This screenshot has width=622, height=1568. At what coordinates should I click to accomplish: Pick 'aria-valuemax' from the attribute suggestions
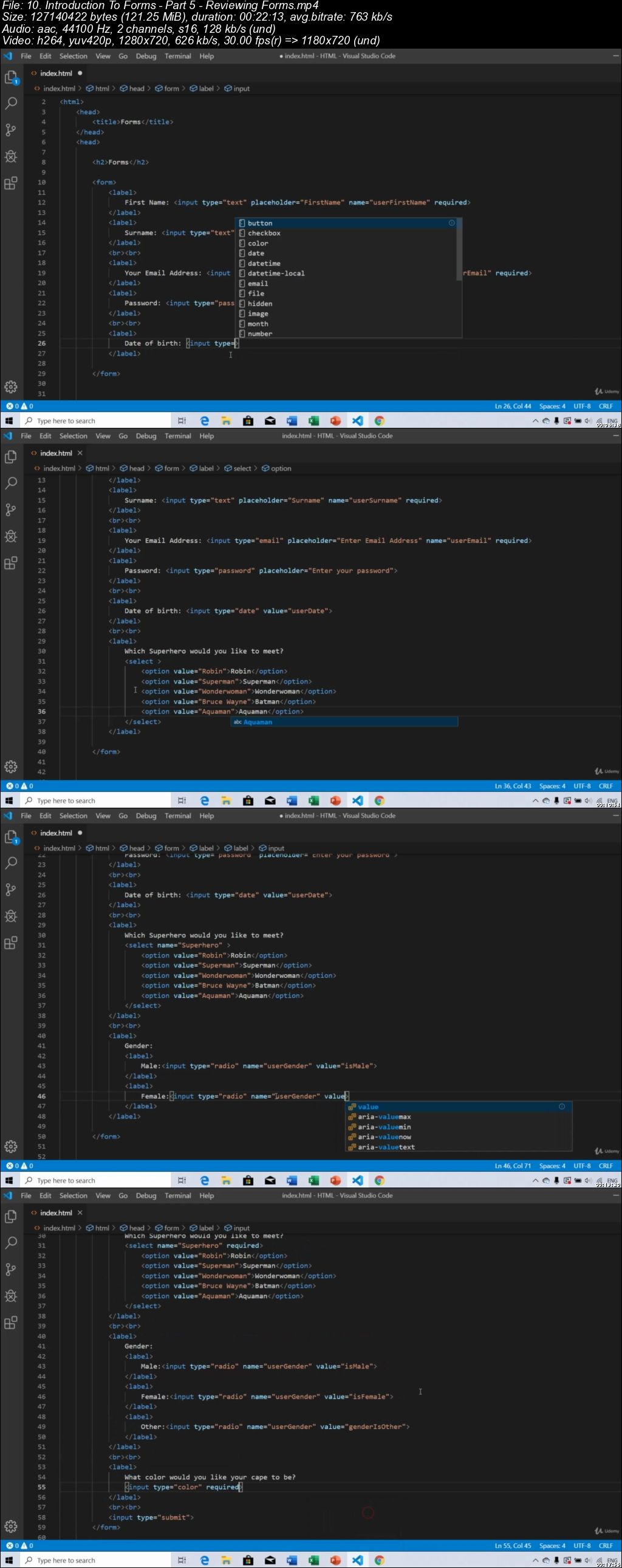459,1117
